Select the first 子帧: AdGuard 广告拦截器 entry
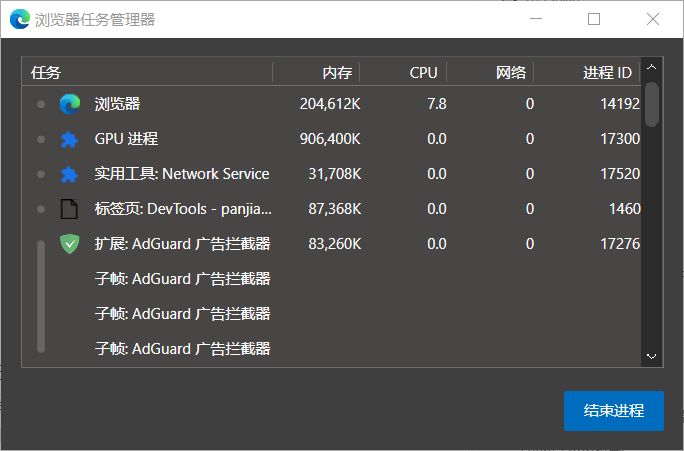Viewport: 684px width, 451px height. [332, 278]
